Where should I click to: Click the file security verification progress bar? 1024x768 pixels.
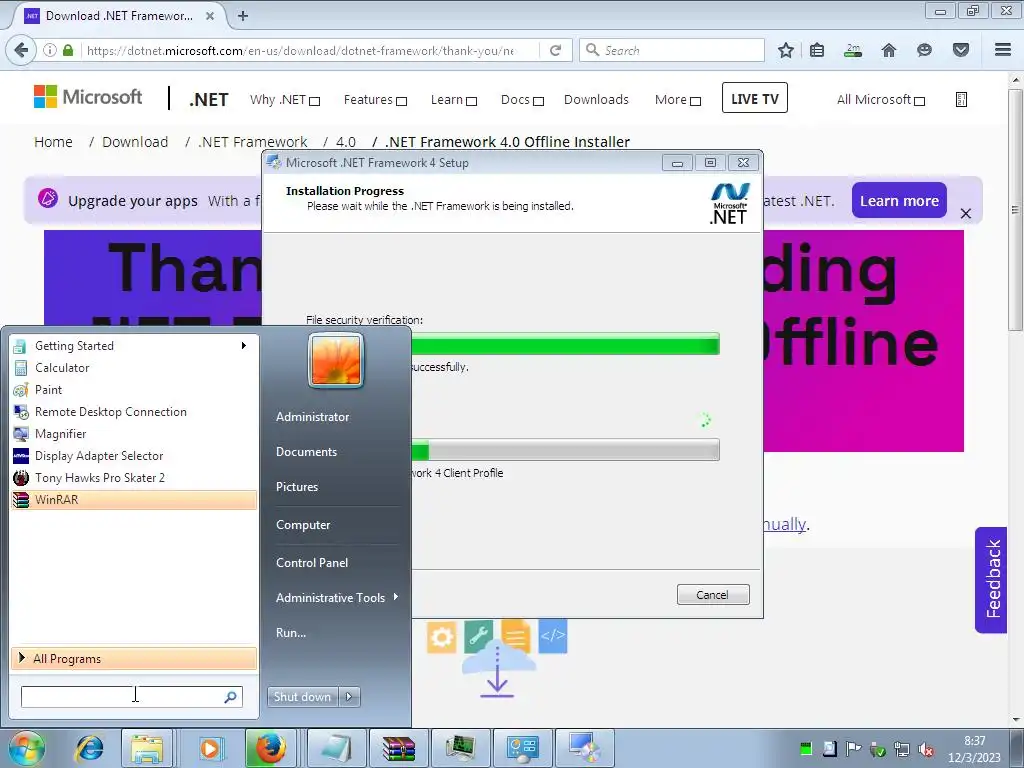[x=566, y=344]
